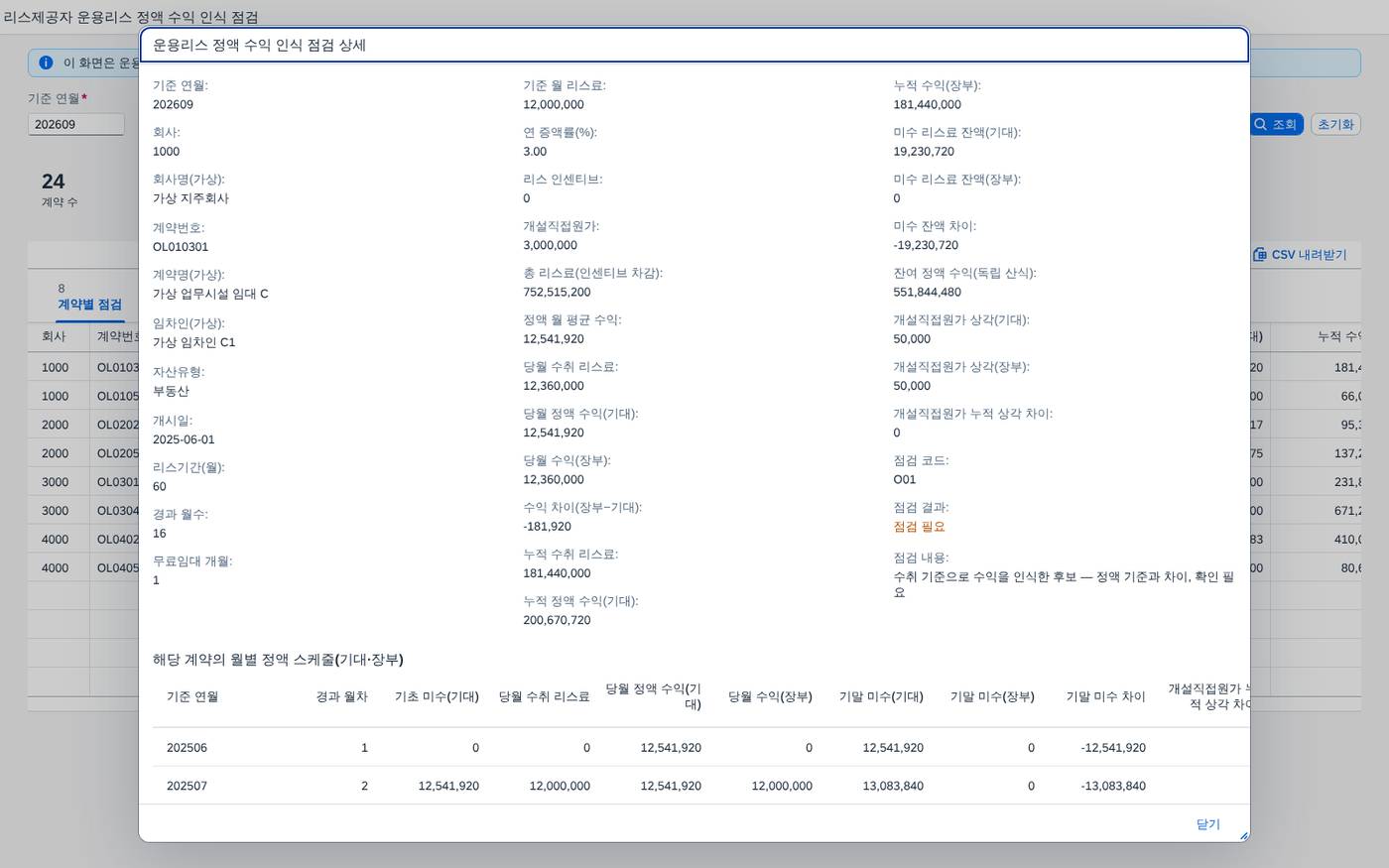Select the 202506 schedule row

[x=700, y=747]
